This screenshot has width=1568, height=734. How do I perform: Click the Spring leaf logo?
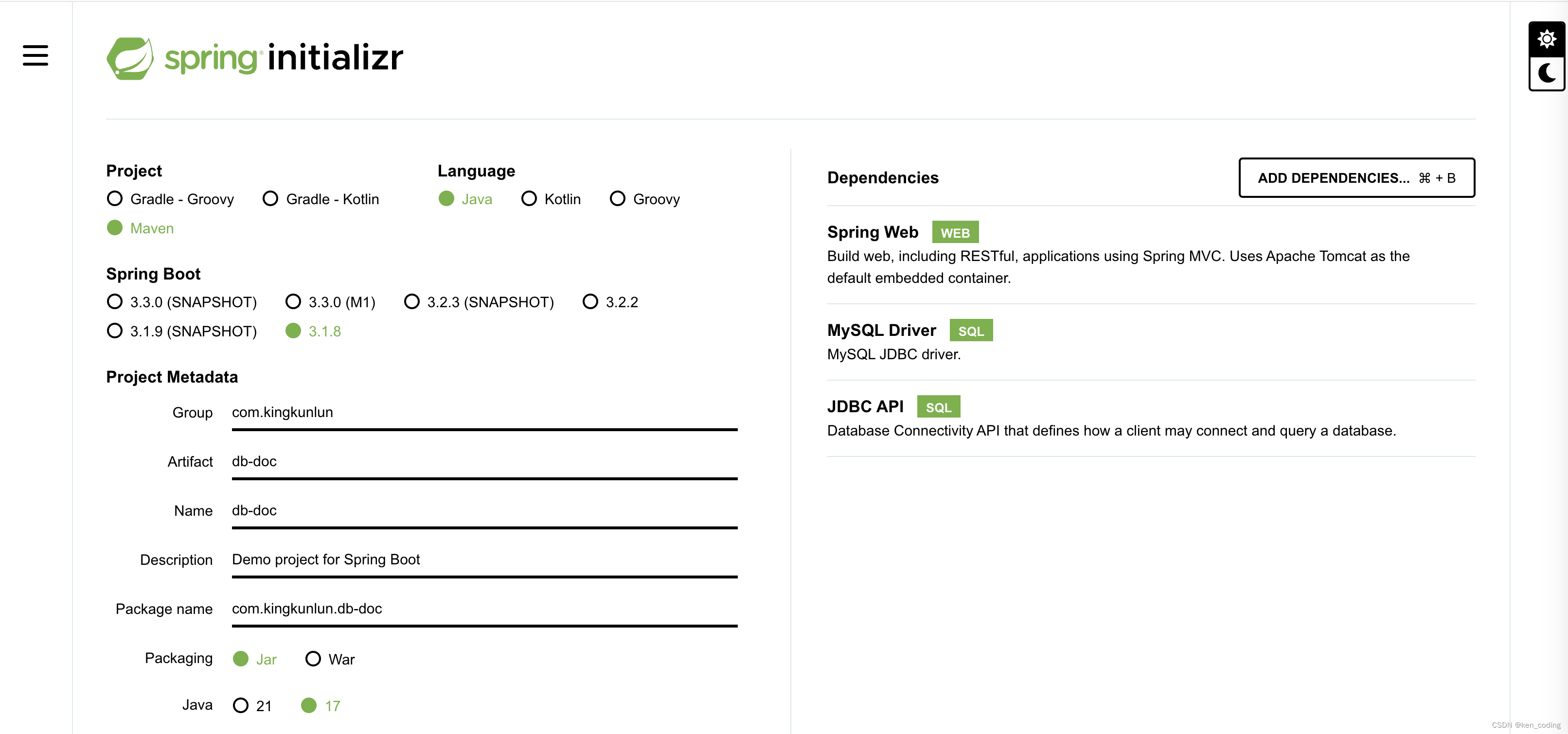[x=130, y=58]
